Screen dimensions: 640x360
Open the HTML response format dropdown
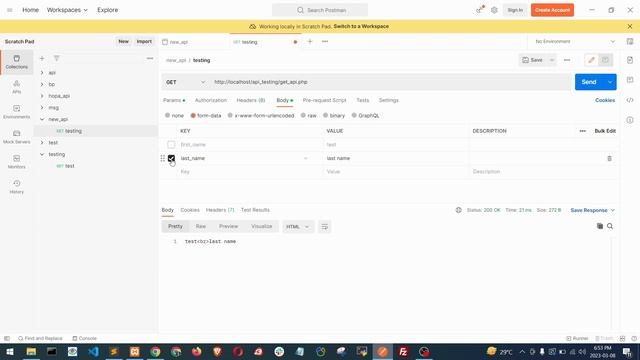[x=297, y=227]
